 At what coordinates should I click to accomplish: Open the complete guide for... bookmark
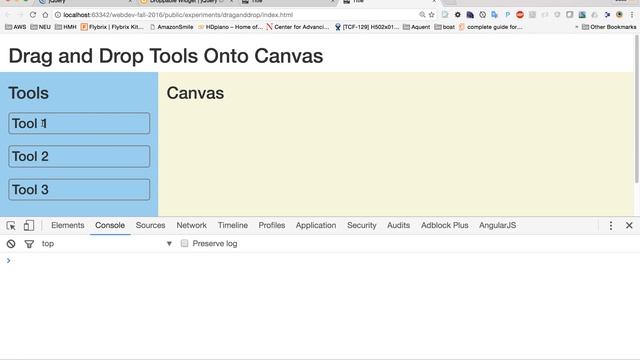[490, 27]
